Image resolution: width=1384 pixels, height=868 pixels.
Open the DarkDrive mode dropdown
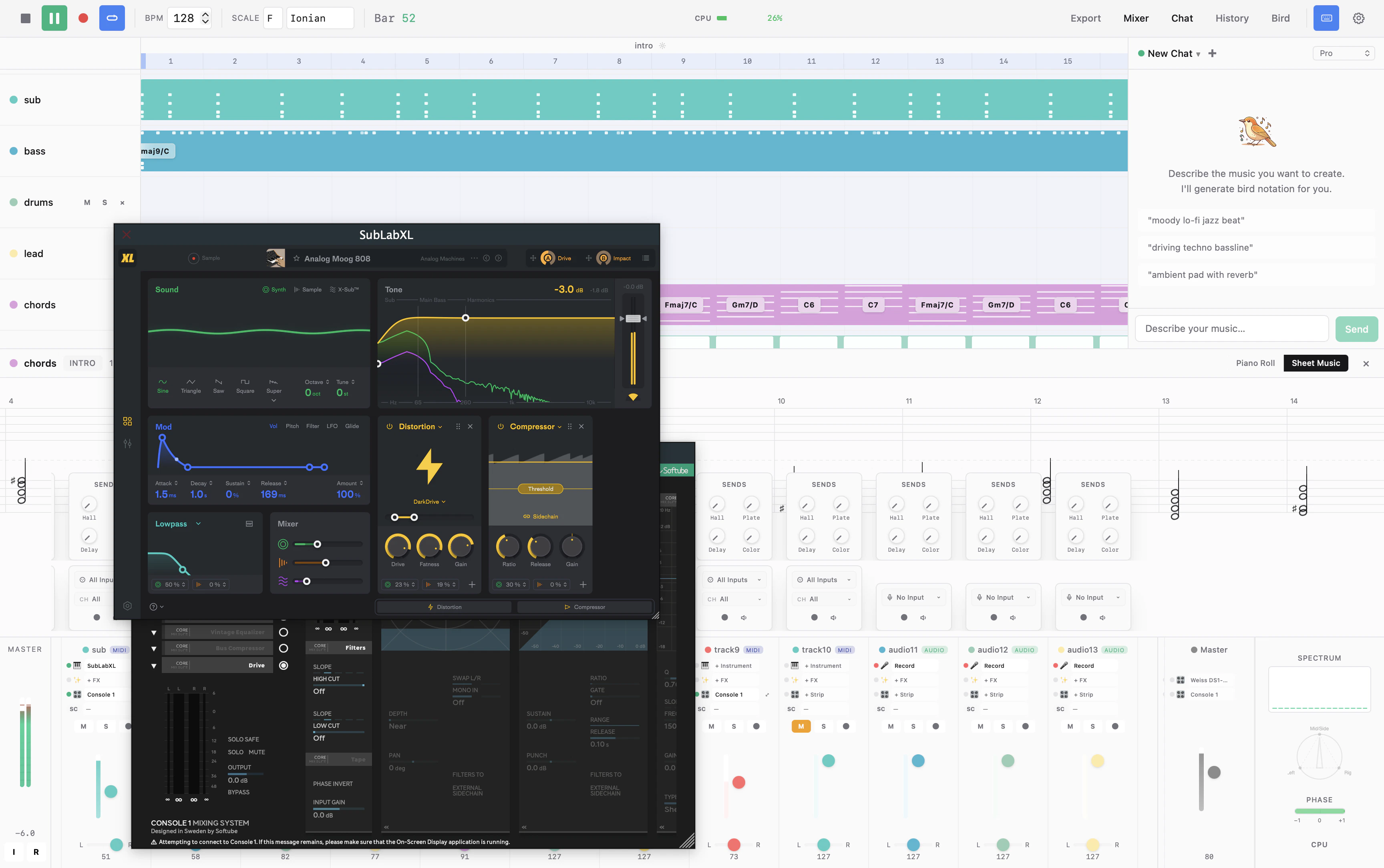[x=429, y=501]
